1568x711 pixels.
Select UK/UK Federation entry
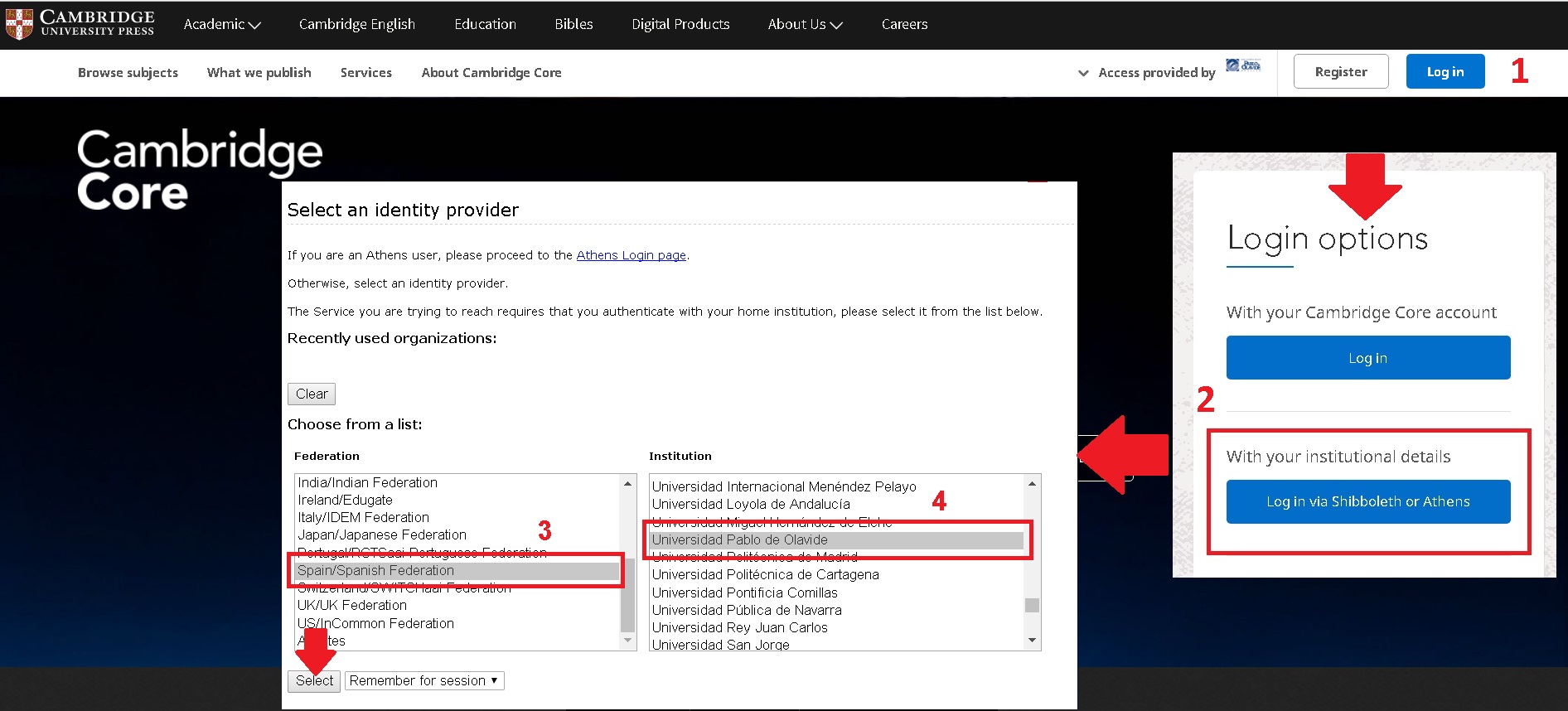(457, 605)
